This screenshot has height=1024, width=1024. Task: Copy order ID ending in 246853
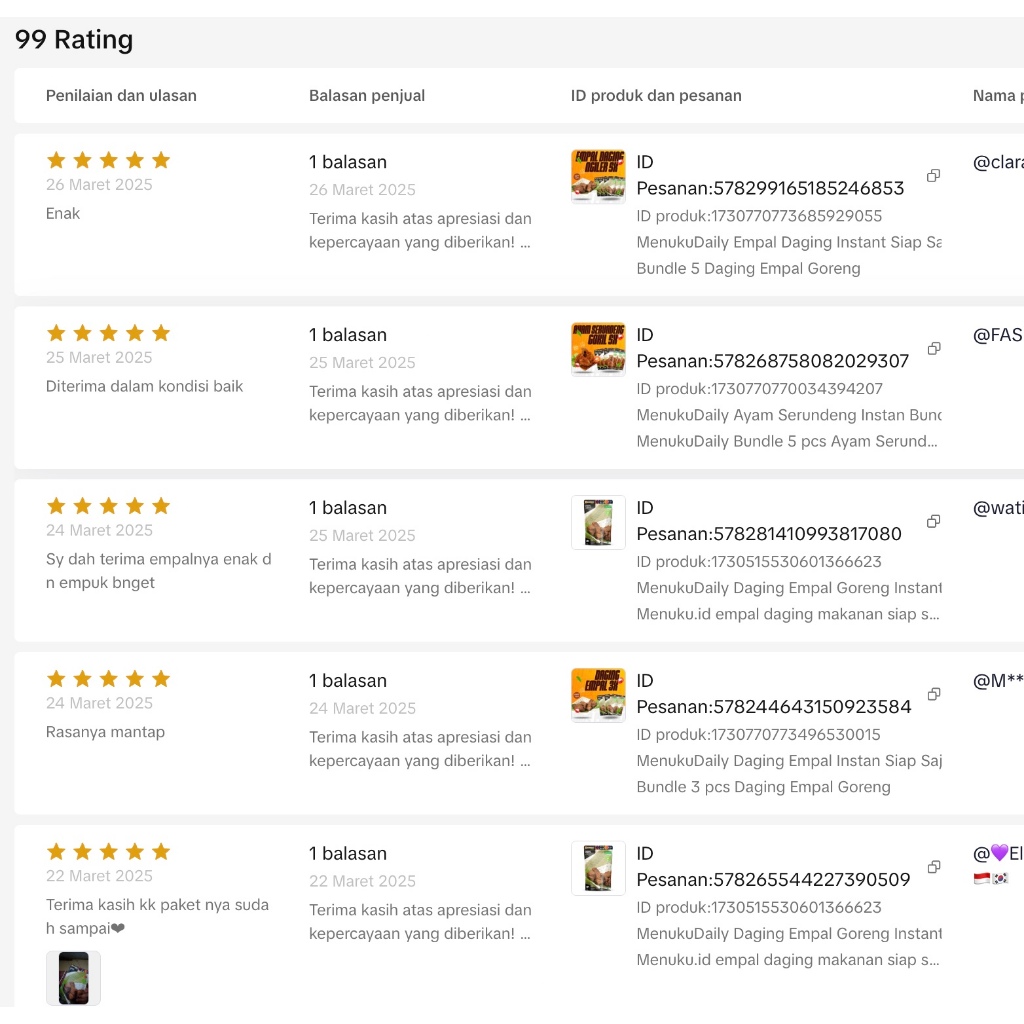tap(933, 176)
